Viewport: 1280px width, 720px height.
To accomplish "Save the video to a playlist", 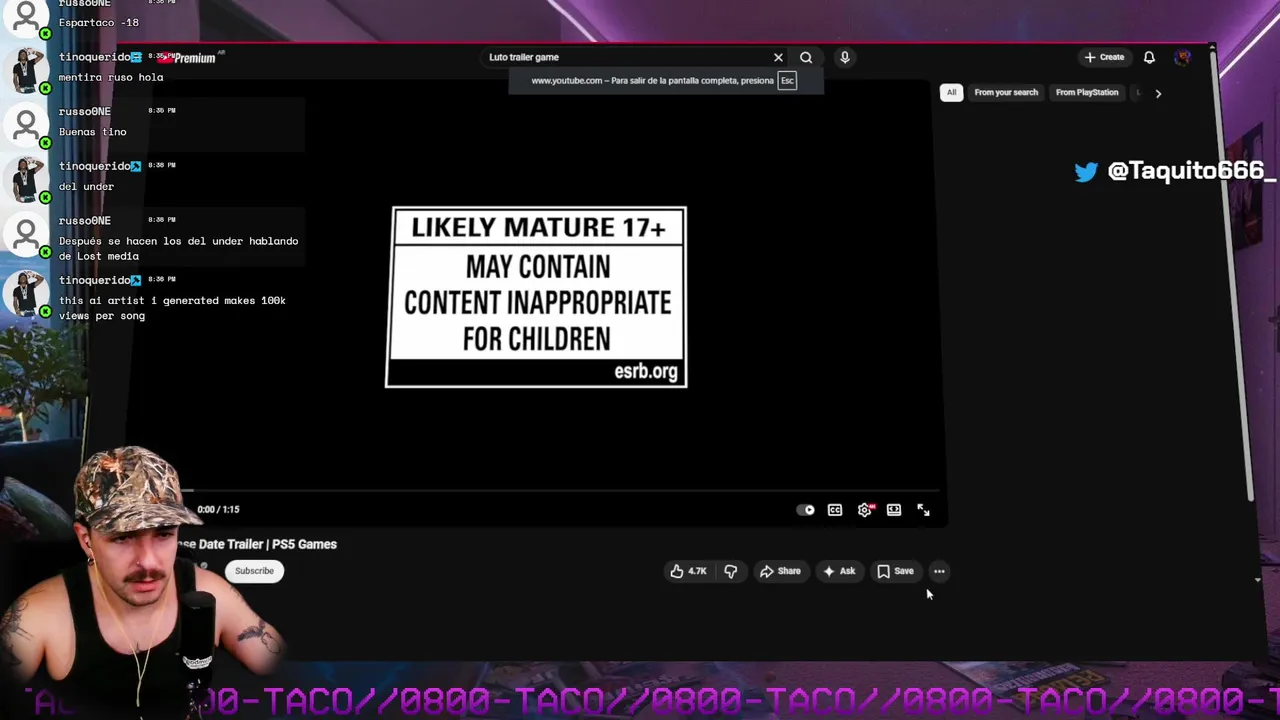I will point(895,571).
